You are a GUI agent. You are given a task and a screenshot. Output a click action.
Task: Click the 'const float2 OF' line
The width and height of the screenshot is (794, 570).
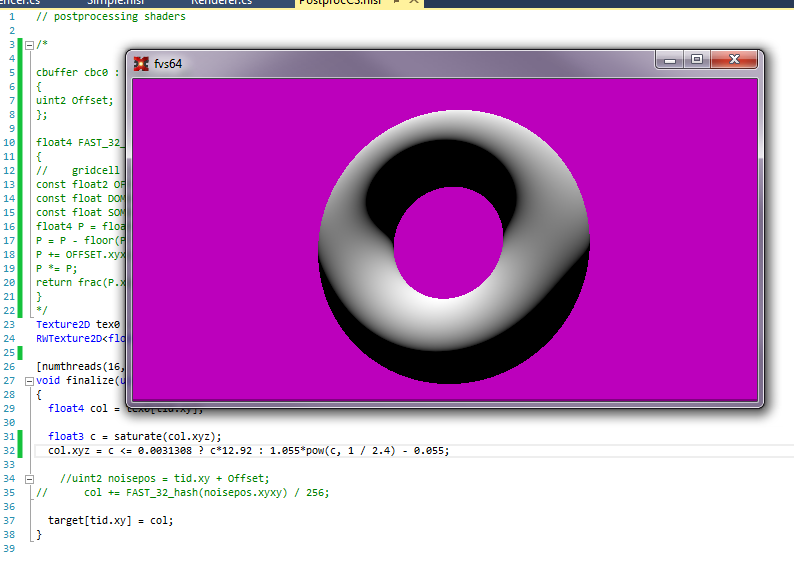80,185
